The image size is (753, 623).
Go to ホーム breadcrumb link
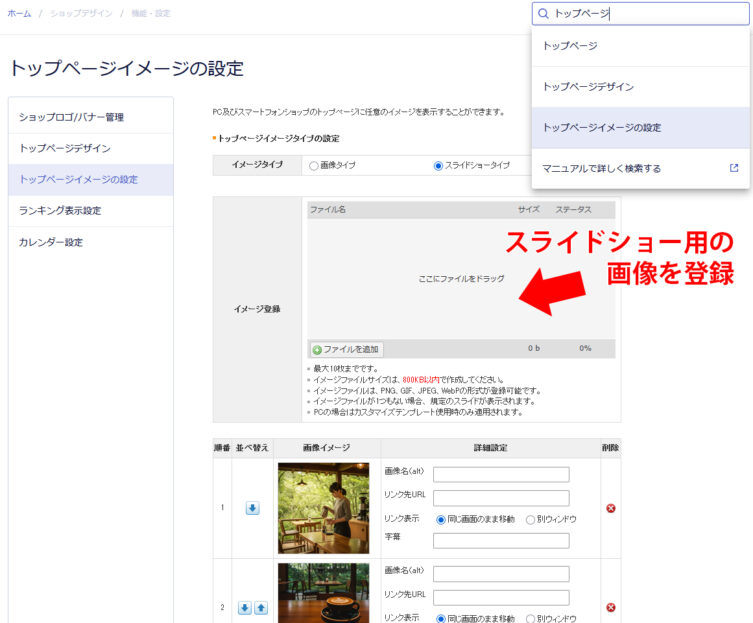point(19,12)
